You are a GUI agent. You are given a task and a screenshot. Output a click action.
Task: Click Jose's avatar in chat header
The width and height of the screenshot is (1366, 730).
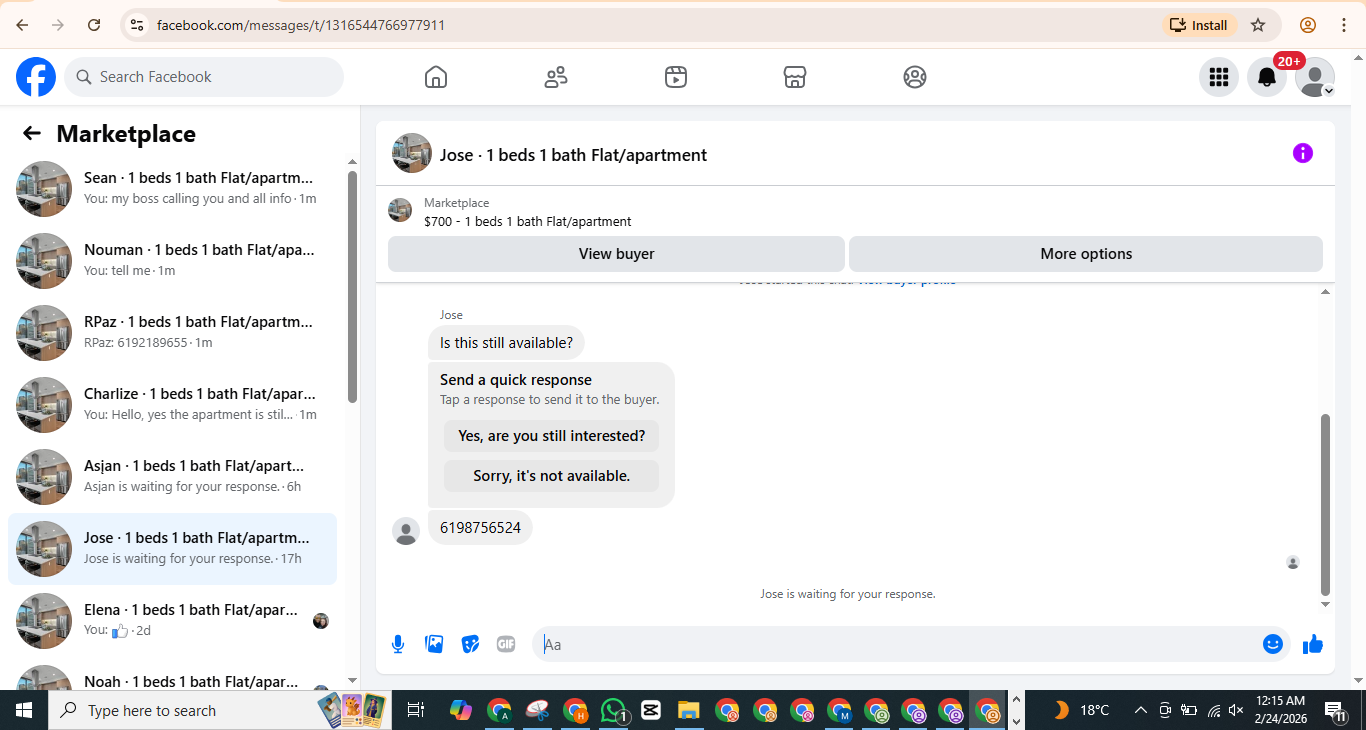[x=412, y=153]
